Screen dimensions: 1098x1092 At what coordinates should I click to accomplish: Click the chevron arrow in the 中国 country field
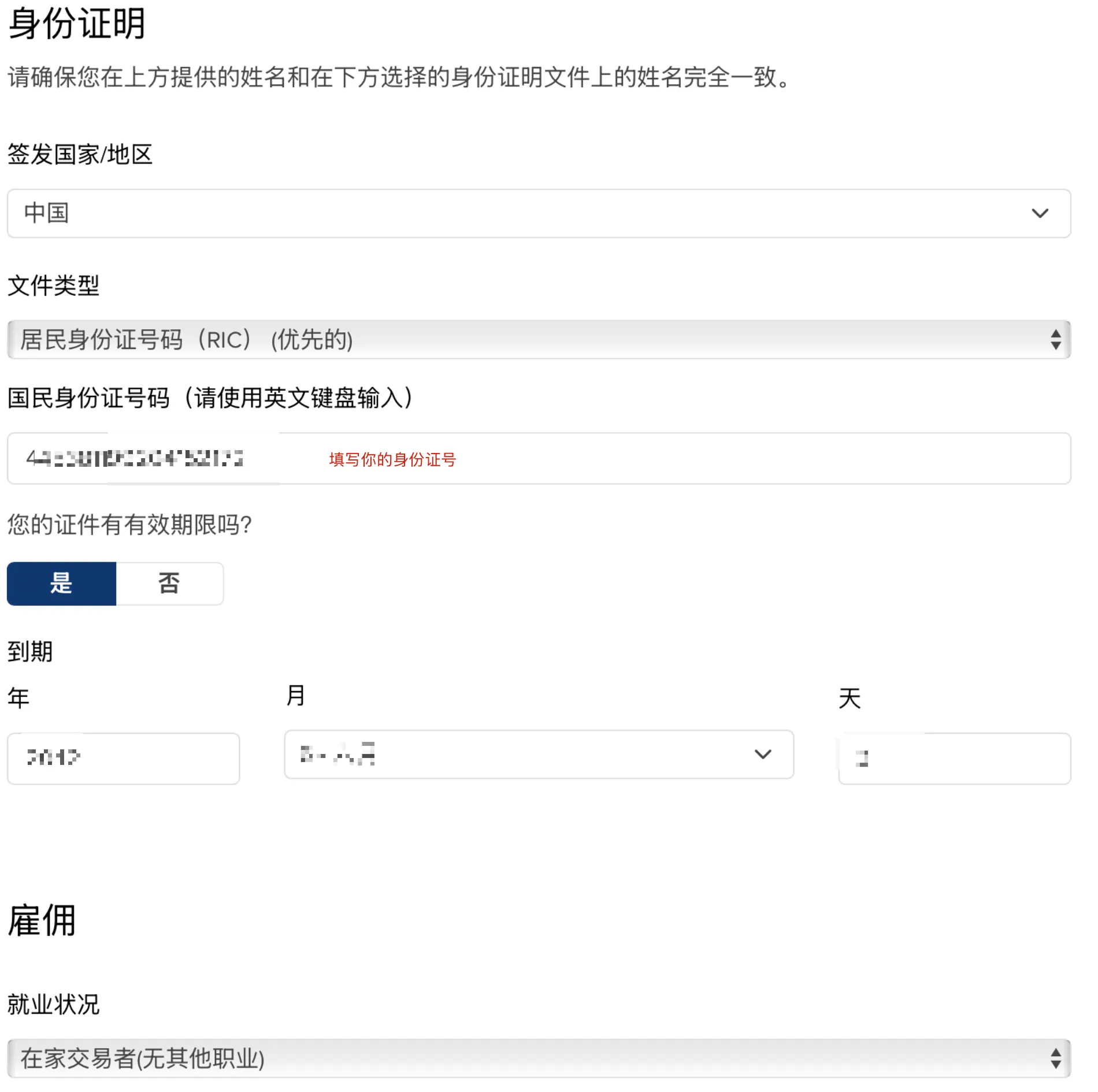1040,214
